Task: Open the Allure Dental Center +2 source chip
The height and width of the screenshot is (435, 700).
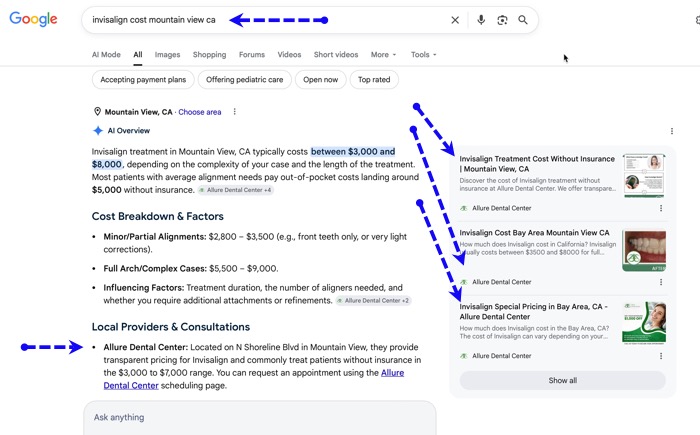Action: [373, 301]
